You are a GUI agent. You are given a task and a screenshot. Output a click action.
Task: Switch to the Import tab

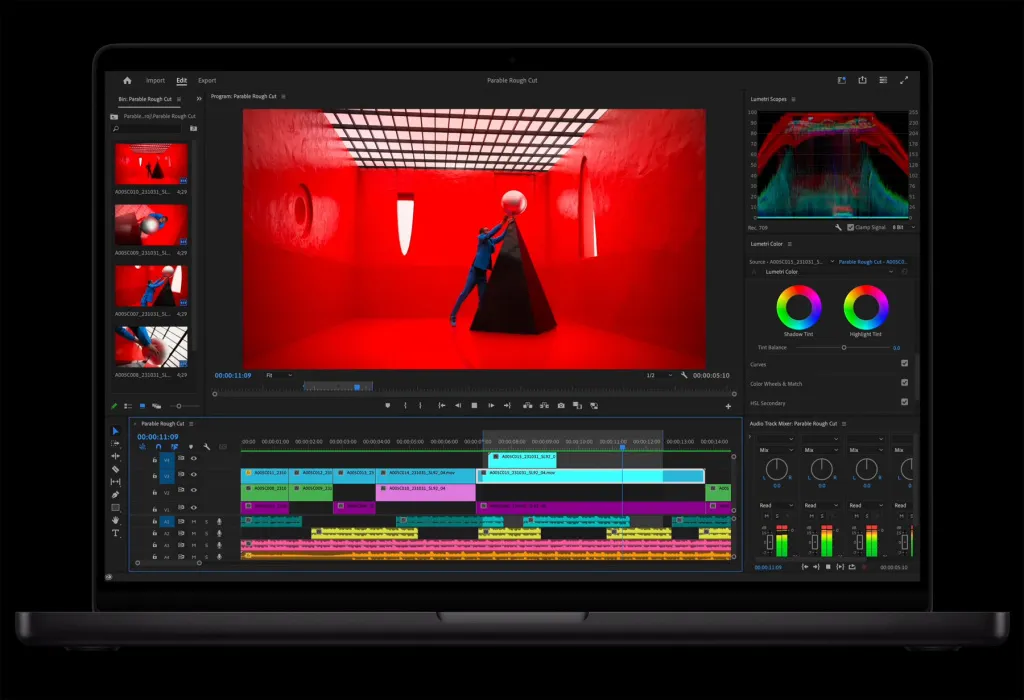(155, 80)
